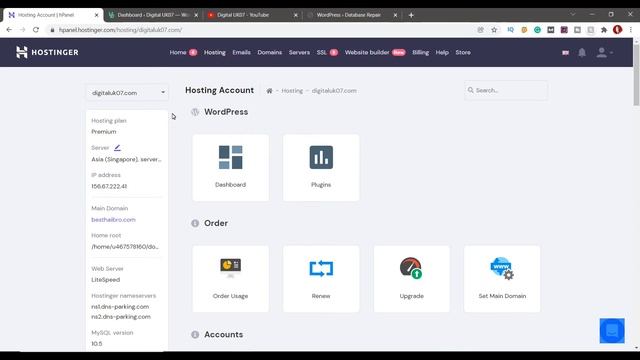Go back in browser history
This screenshot has height=360, width=640.
9,30
